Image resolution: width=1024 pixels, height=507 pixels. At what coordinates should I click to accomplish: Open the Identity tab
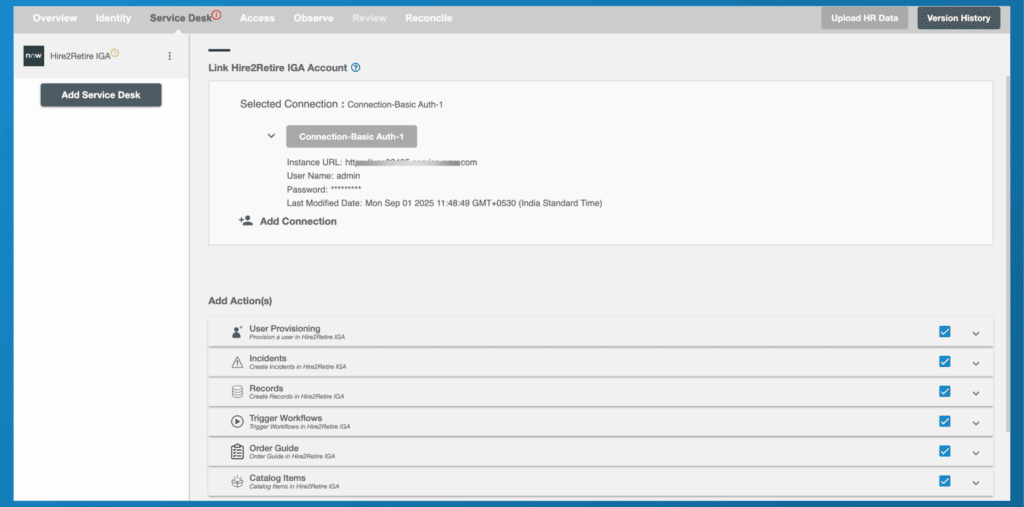(x=113, y=18)
